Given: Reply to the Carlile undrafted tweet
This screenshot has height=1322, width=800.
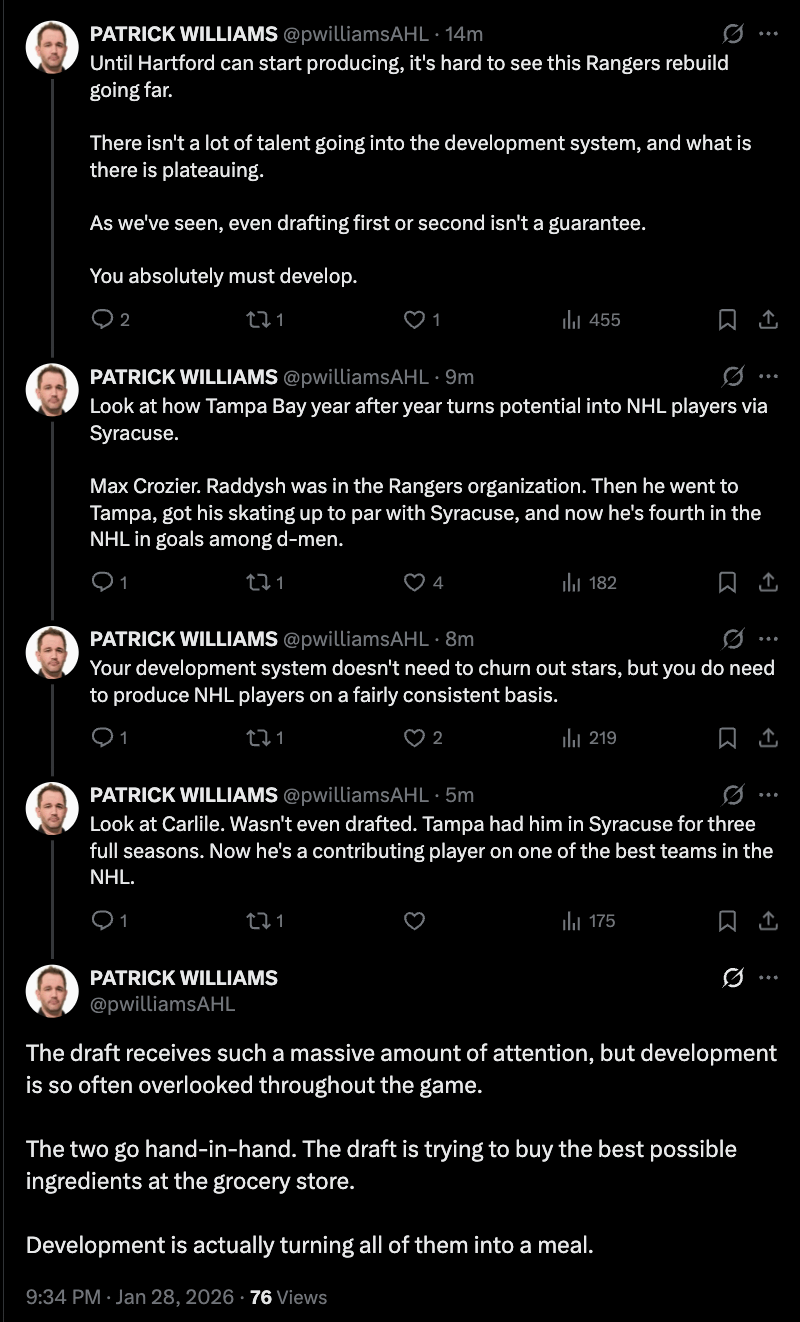Looking at the screenshot, I should (104, 921).
